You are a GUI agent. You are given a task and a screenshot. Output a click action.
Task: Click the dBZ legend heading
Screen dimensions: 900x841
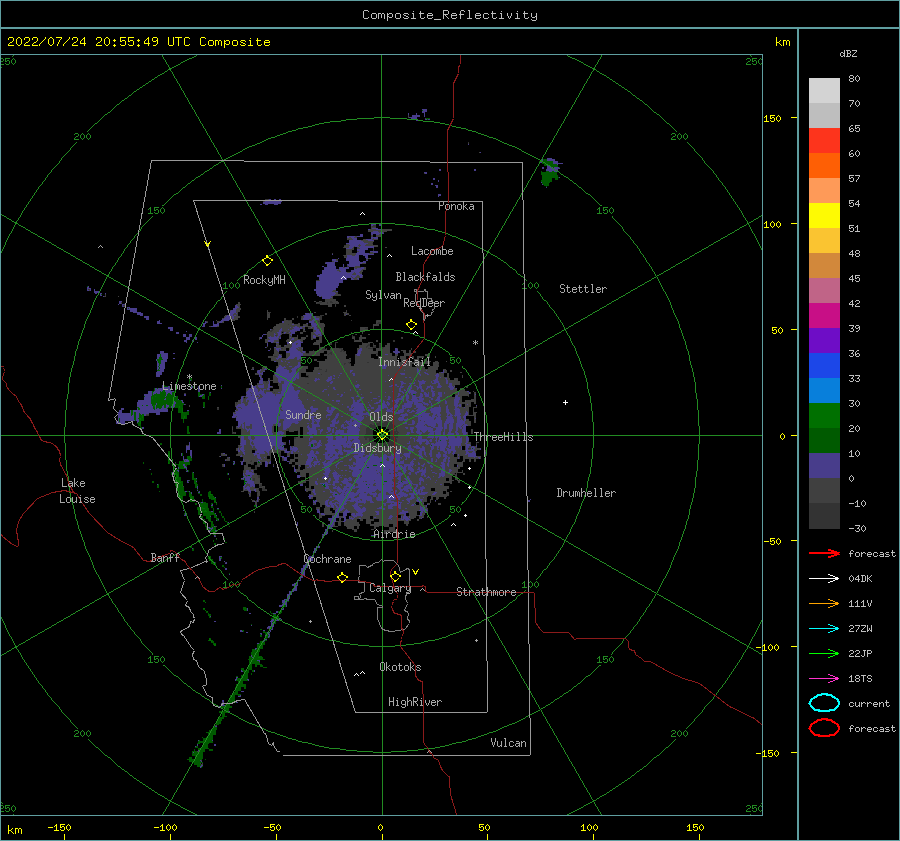coord(848,53)
